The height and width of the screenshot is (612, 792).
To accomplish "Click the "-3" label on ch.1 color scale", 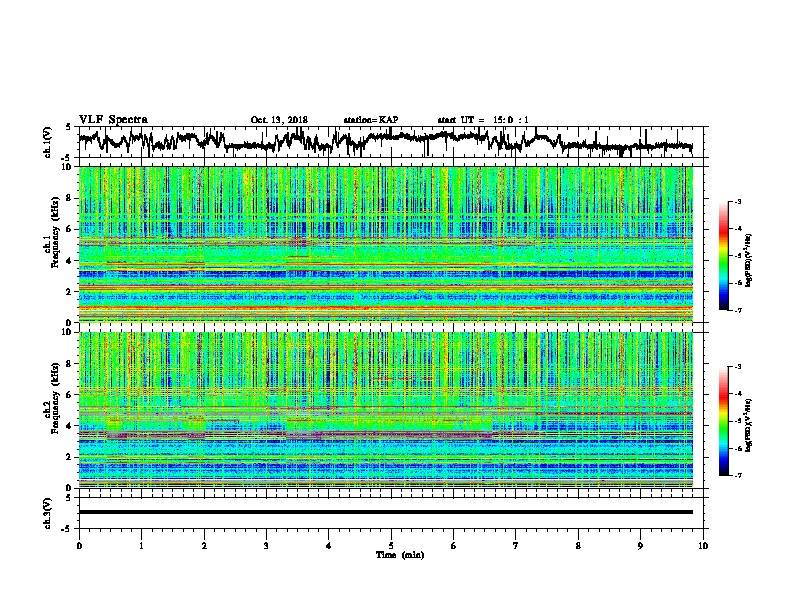I will [738, 201].
